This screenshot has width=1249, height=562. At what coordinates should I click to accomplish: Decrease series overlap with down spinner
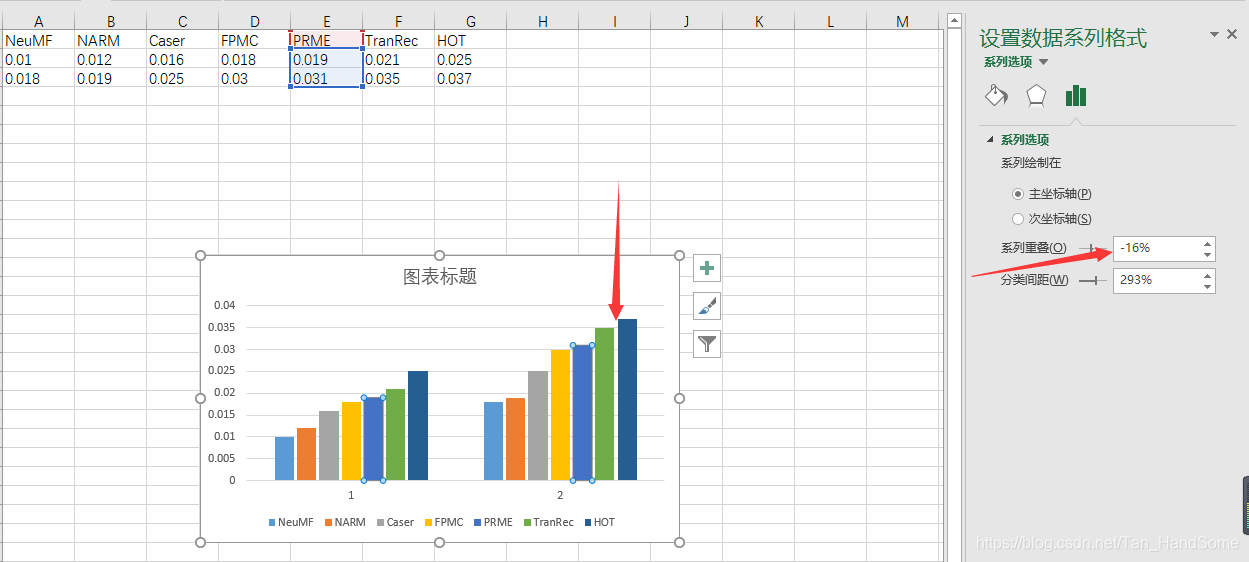[x=1208, y=255]
